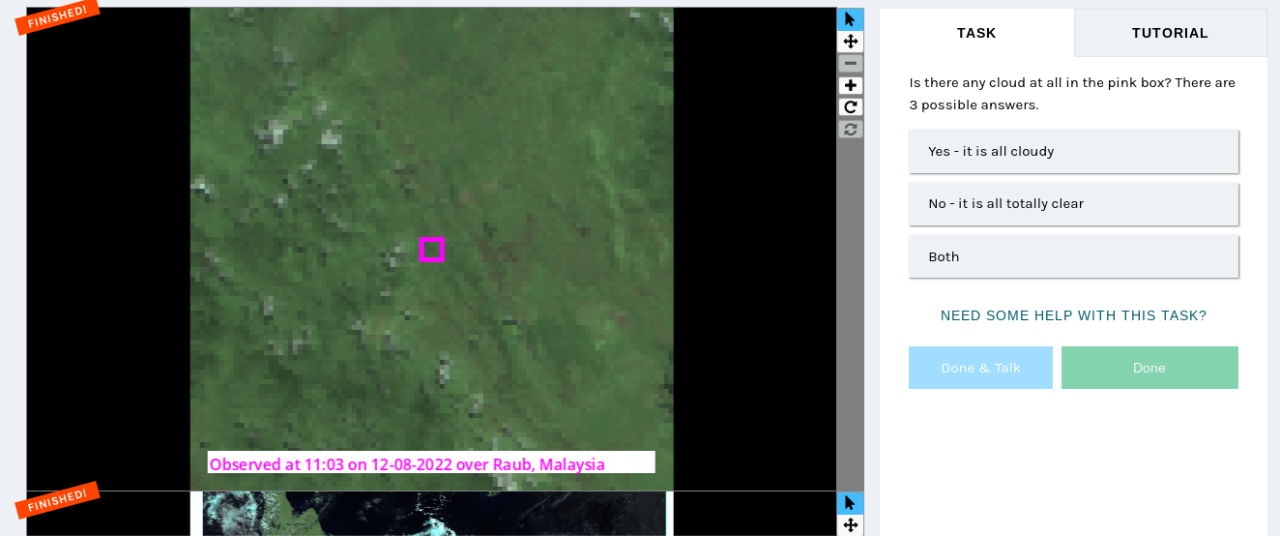Switch to the TASK tab
The height and width of the screenshot is (536, 1280).
point(976,33)
